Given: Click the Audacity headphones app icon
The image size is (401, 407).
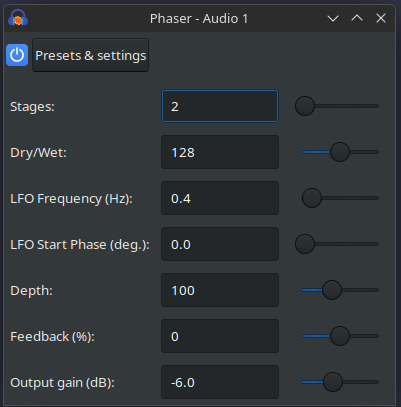Looking at the screenshot, I should tap(18, 18).
